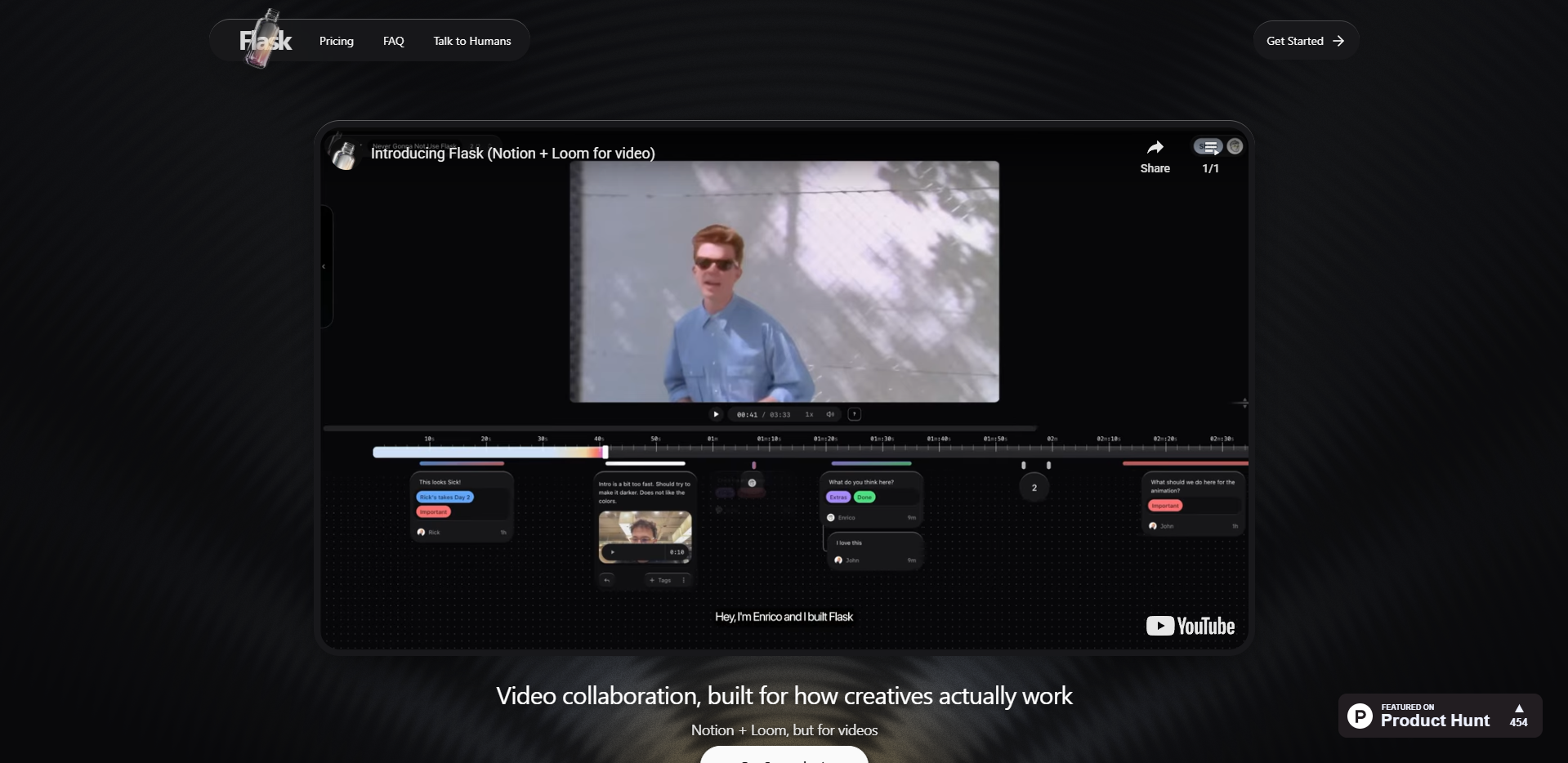Image resolution: width=1568 pixels, height=763 pixels.
Task: Open the FAQ menu item
Action: click(394, 41)
